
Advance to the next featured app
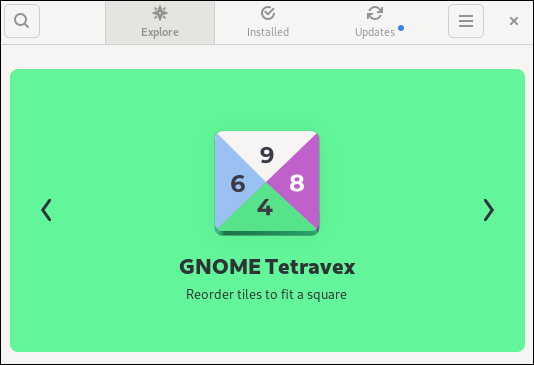pyautogui.click(x=489, y=210)
